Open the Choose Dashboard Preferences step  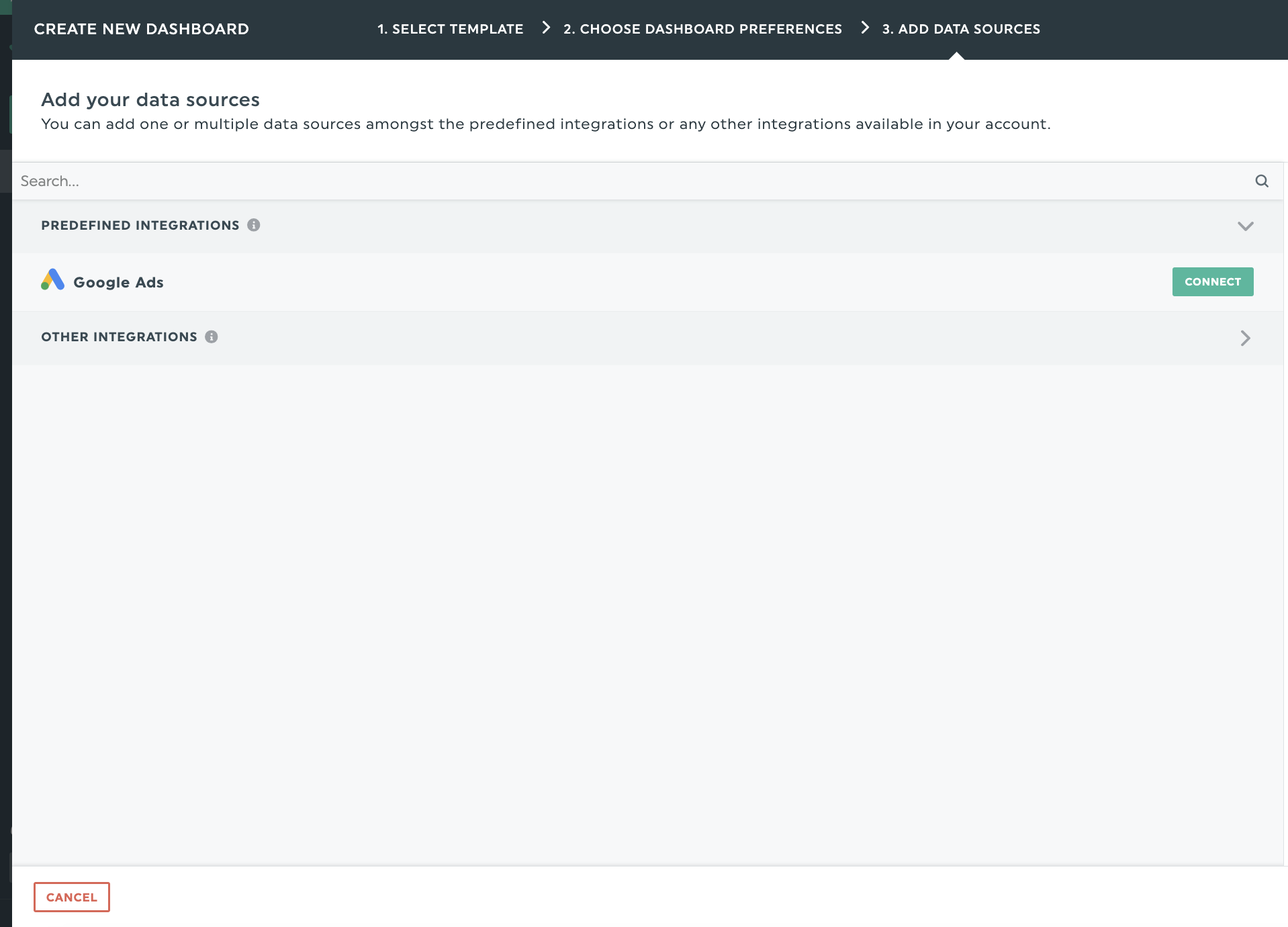point(702,29)
